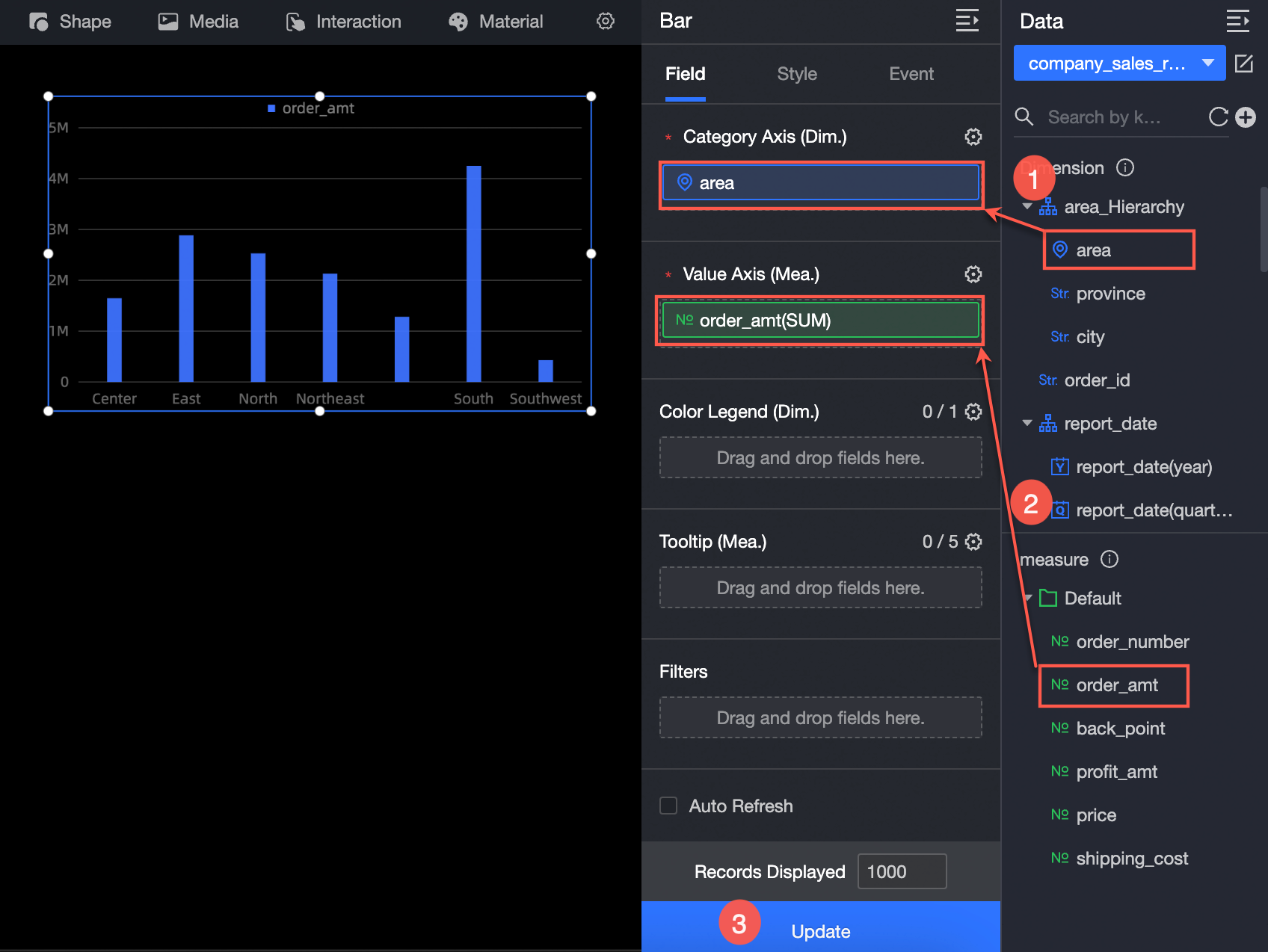Switch to the Style tab
The height and width of the screenshot is (952, 1268).
797,74
